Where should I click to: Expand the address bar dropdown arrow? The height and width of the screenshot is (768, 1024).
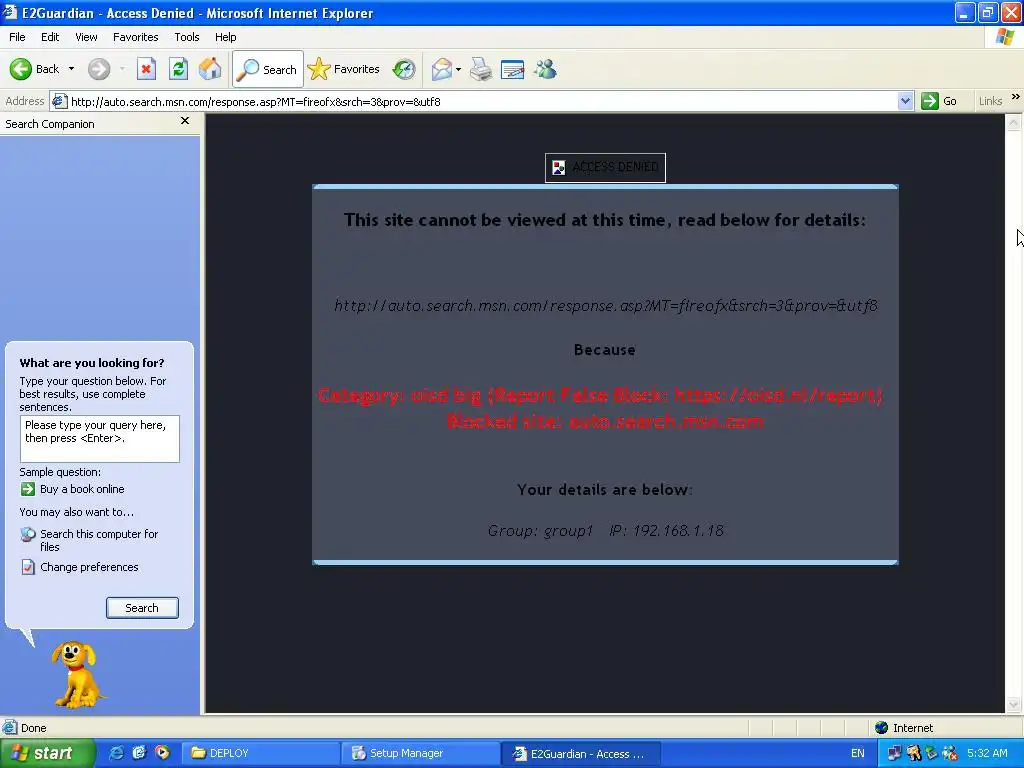pyautogui.click(x=905, y=101)
